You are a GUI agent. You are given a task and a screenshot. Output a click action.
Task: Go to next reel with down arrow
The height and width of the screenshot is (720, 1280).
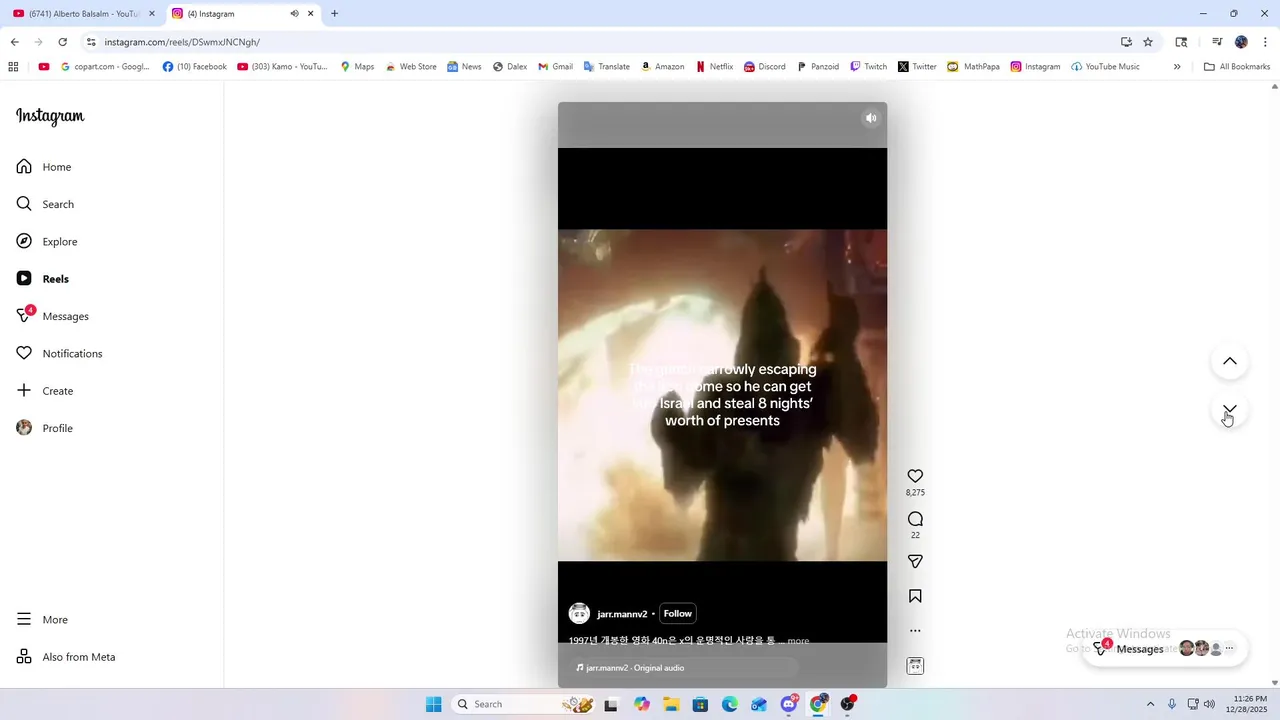point(1230,410)
